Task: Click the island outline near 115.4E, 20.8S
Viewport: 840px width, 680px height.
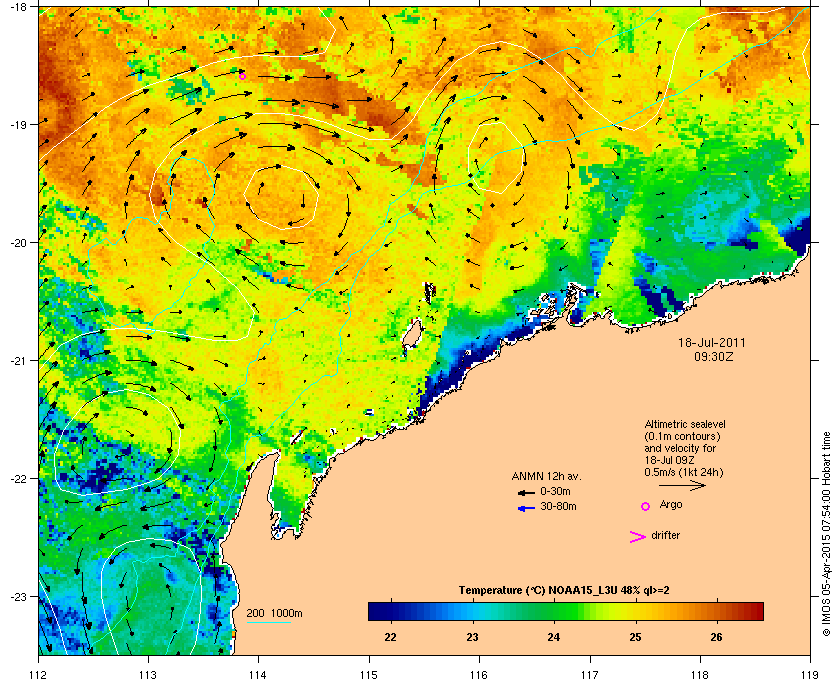Action: 411,334
